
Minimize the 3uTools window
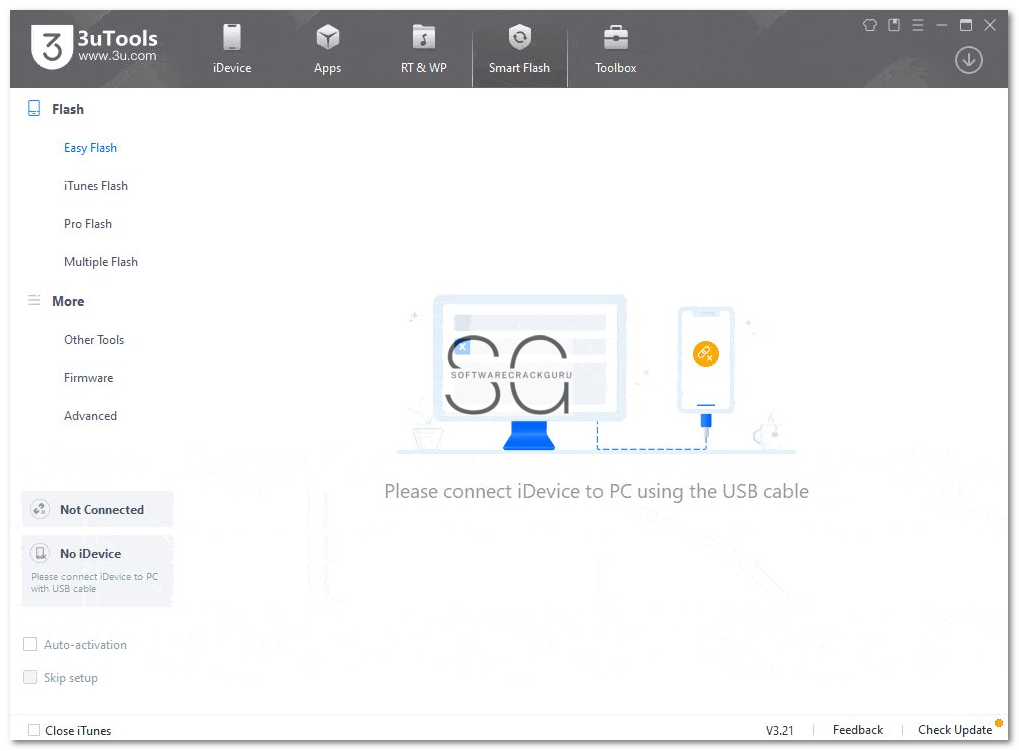[x=942, y=25]
